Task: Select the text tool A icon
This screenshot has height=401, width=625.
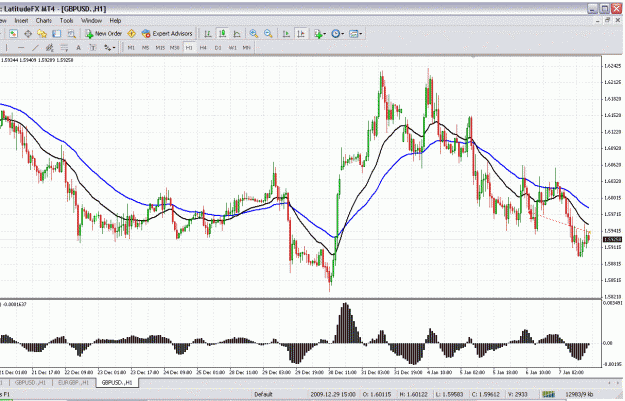Action: coord(79,48)
